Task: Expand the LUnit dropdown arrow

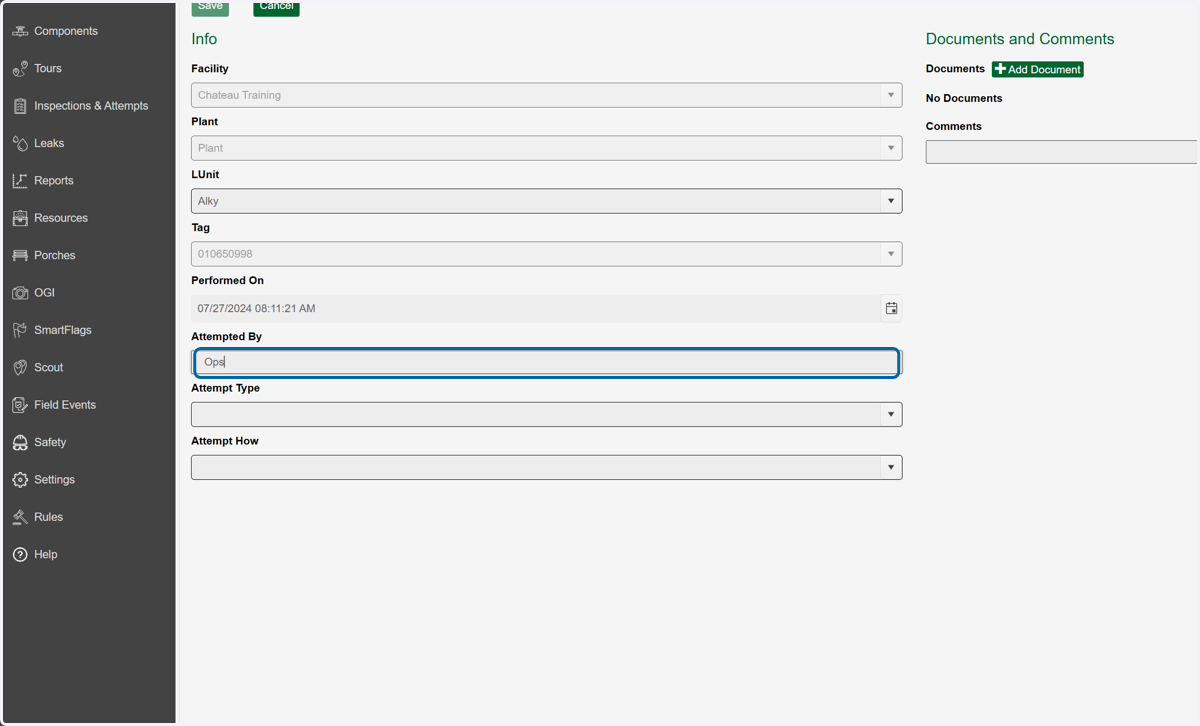Action: (891, 201)
